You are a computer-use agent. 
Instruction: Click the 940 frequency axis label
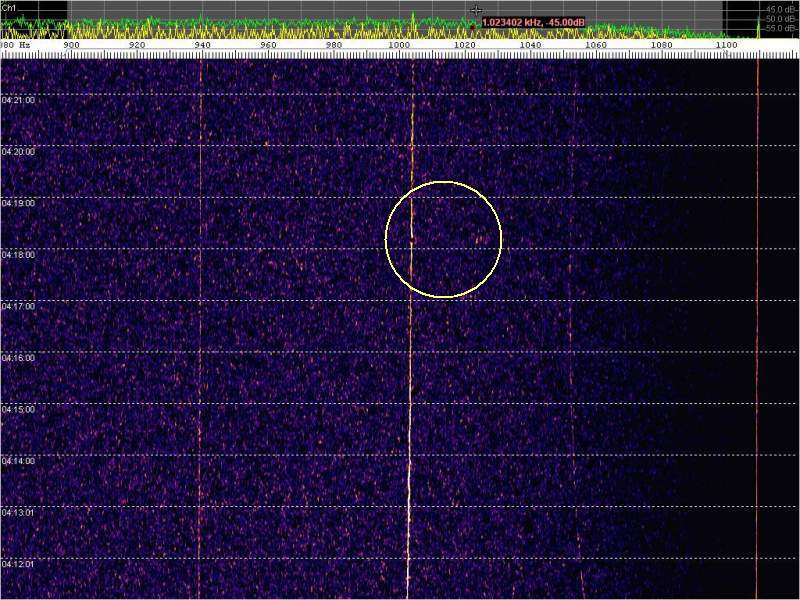pos(202,46)
